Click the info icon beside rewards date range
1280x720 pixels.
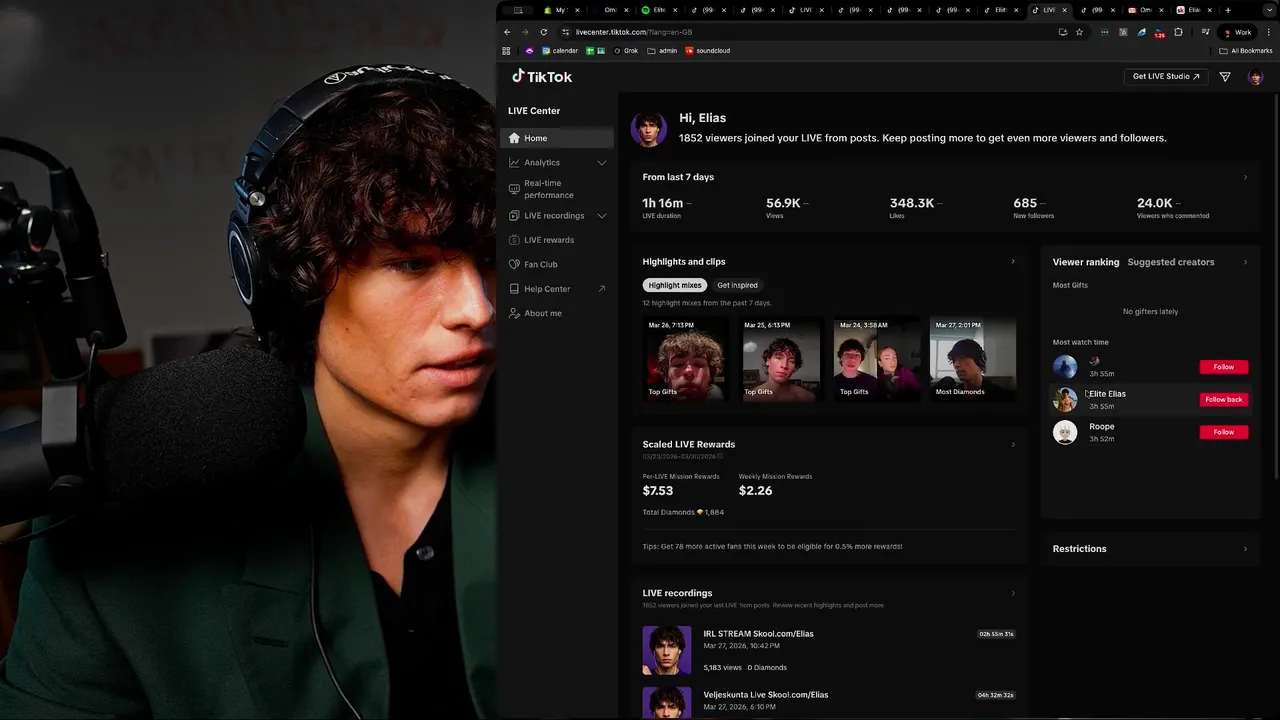pyautogui.click(x=720, y=457)
